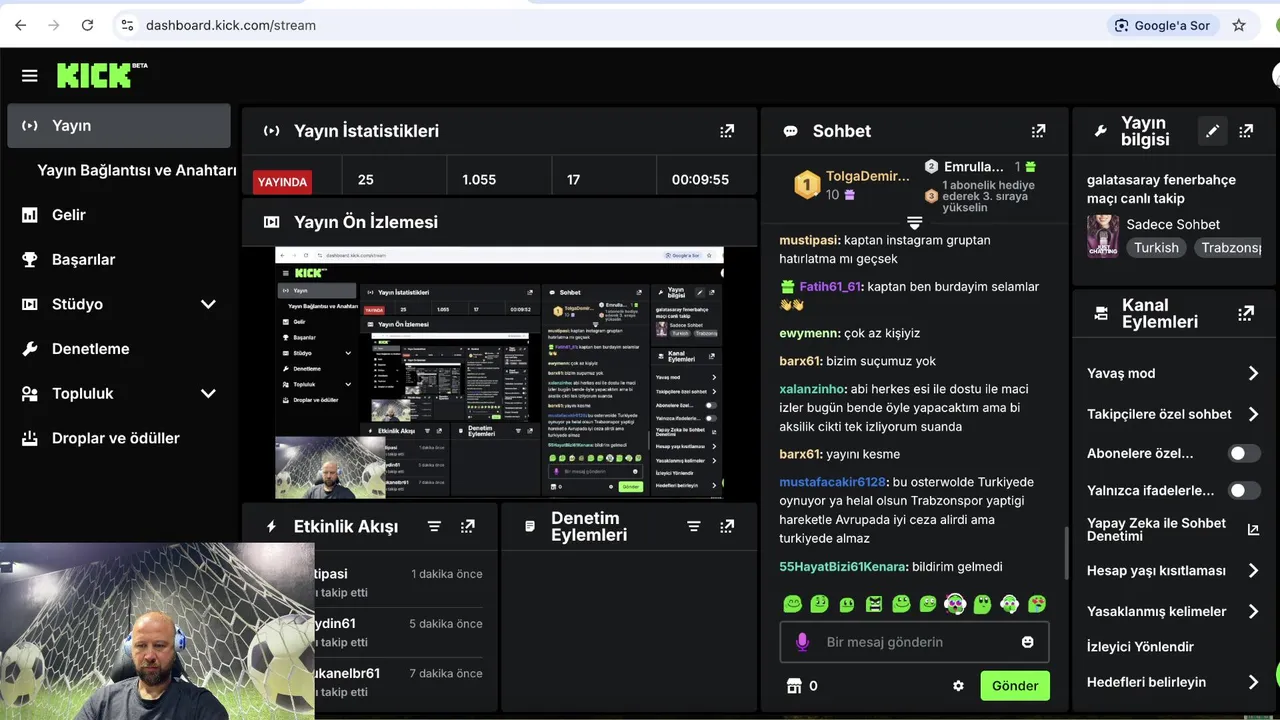Click the stream title galatasaray fenerbahçe text
The width and height of the screenshot is (1280, 720).
1161,189
